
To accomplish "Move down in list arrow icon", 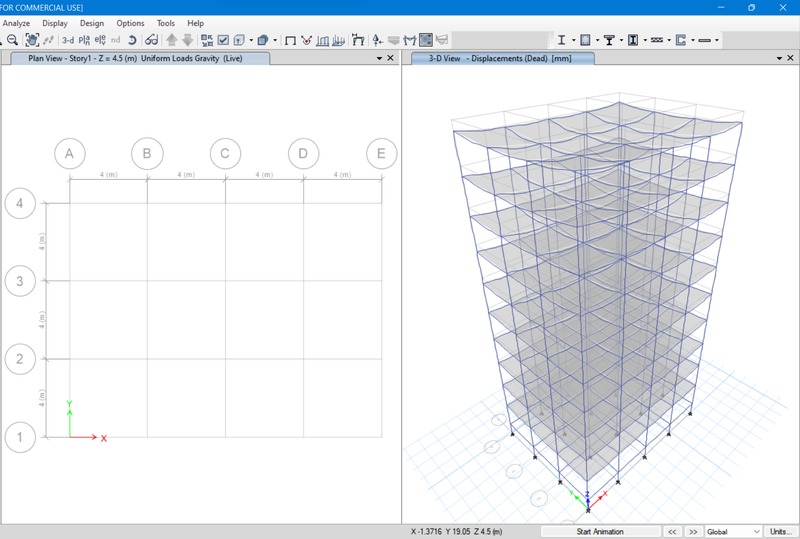I will point(187,40).
